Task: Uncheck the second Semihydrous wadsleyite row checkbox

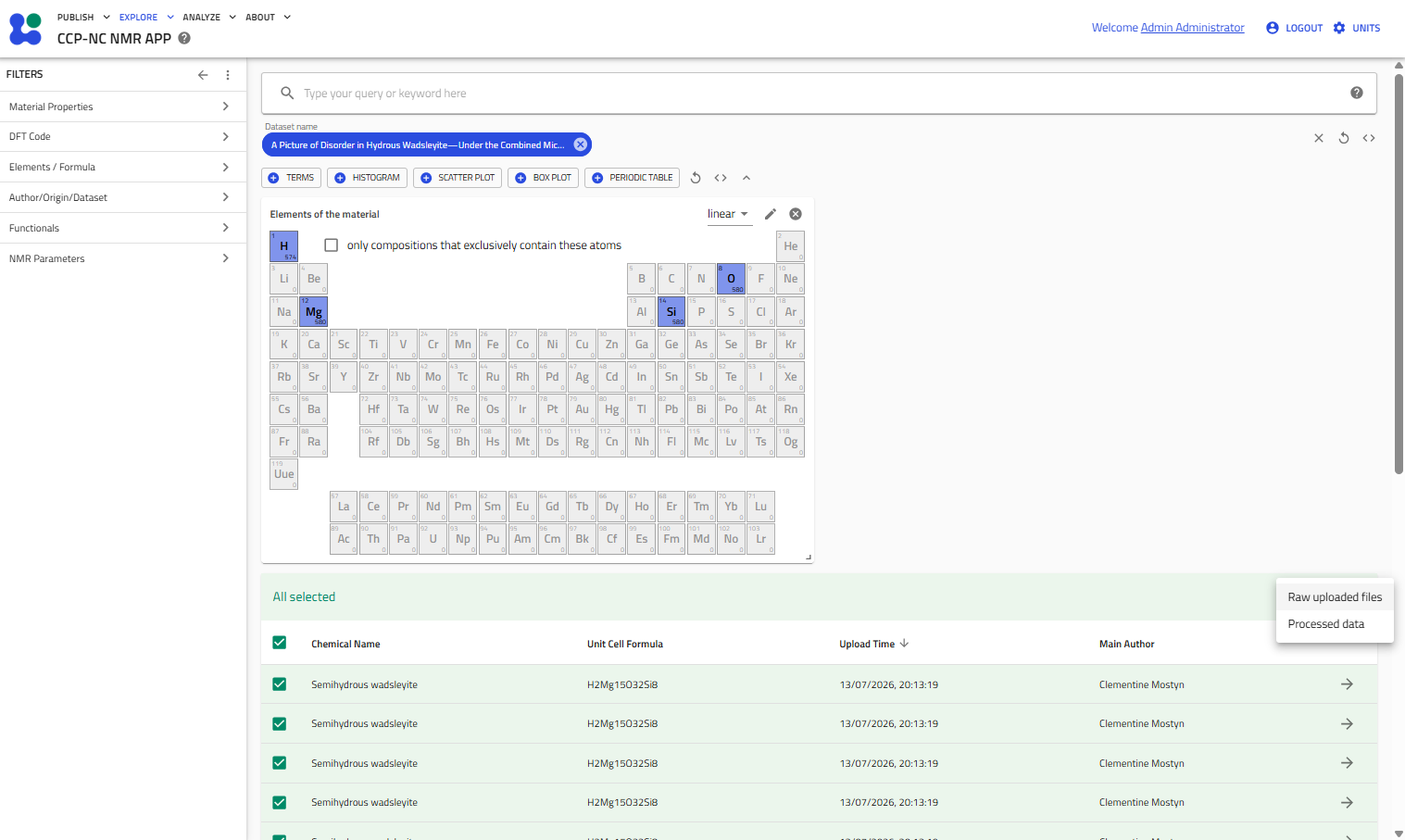Action: point(280,723)
